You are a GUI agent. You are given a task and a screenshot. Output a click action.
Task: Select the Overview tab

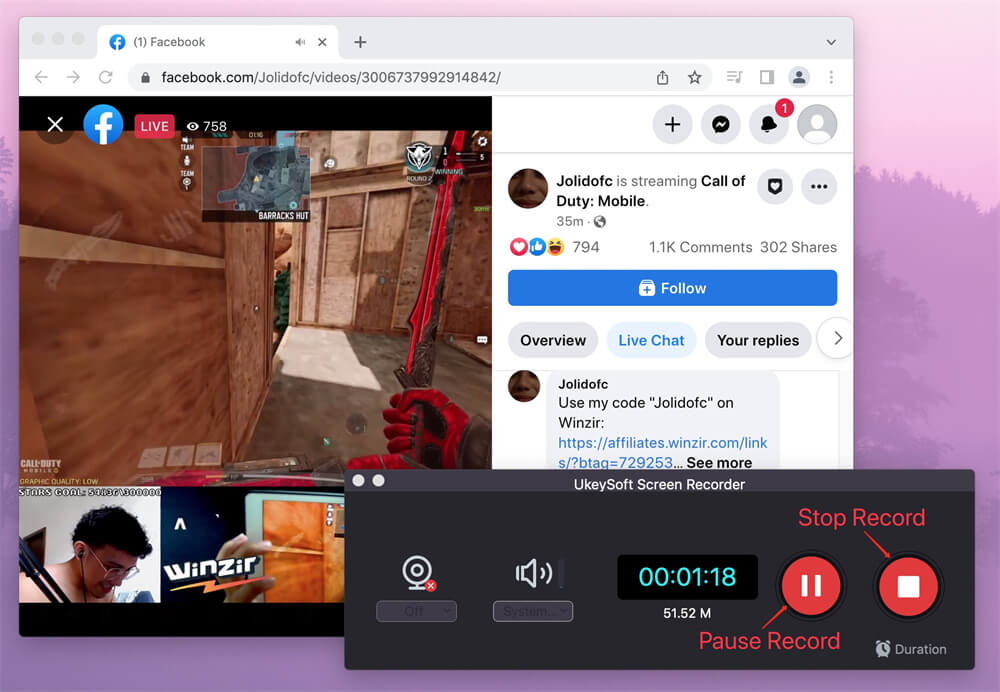point(553,340)
